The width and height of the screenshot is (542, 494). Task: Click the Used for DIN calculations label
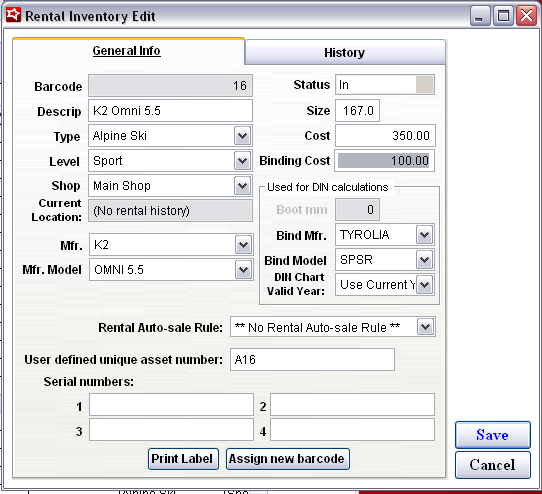[328, 187]
